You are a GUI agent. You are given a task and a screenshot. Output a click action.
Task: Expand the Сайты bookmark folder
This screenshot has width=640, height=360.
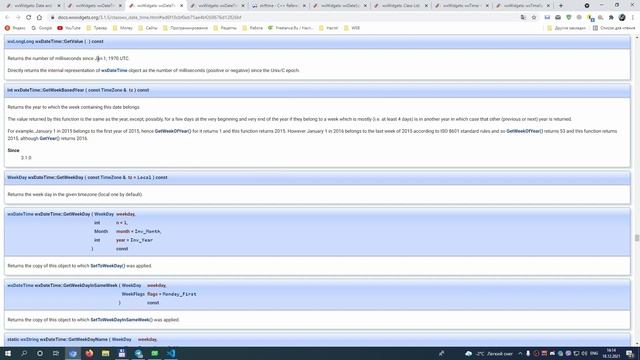(x=148, y=28)
